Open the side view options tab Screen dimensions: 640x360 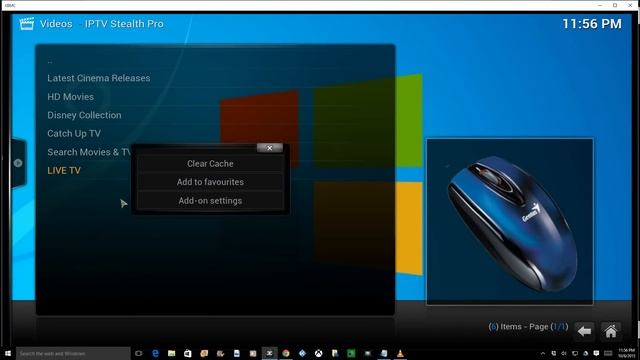coord(18,163)
